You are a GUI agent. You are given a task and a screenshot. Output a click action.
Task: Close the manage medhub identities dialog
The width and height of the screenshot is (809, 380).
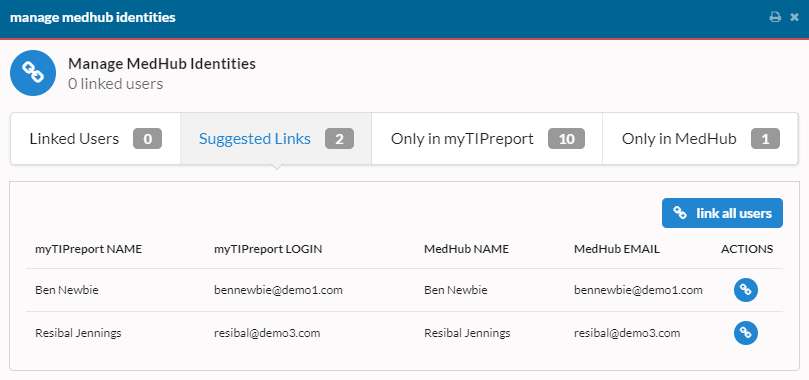click(x=795, y=18)
